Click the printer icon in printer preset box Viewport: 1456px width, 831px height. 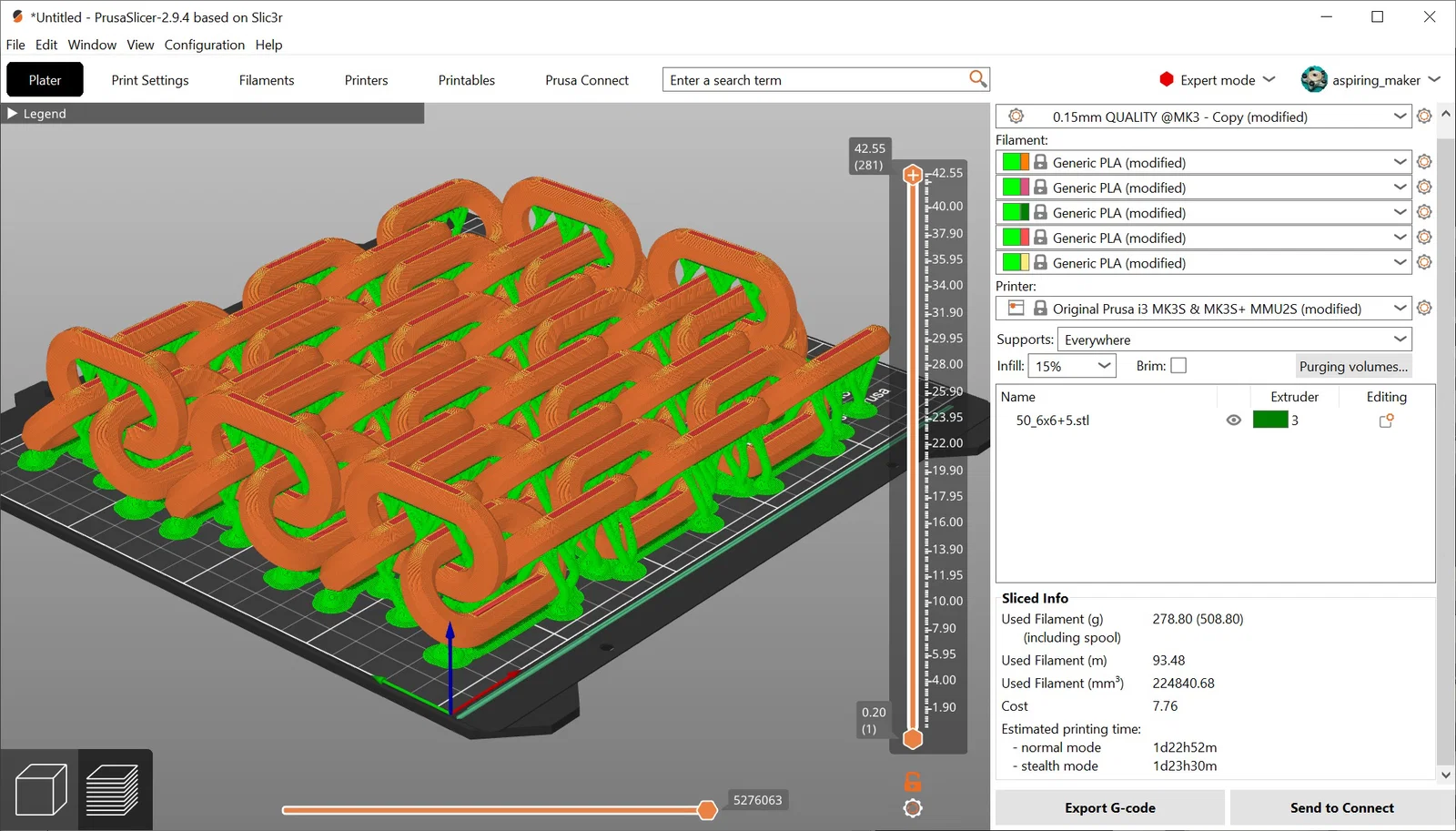[x=1016, y=309]
